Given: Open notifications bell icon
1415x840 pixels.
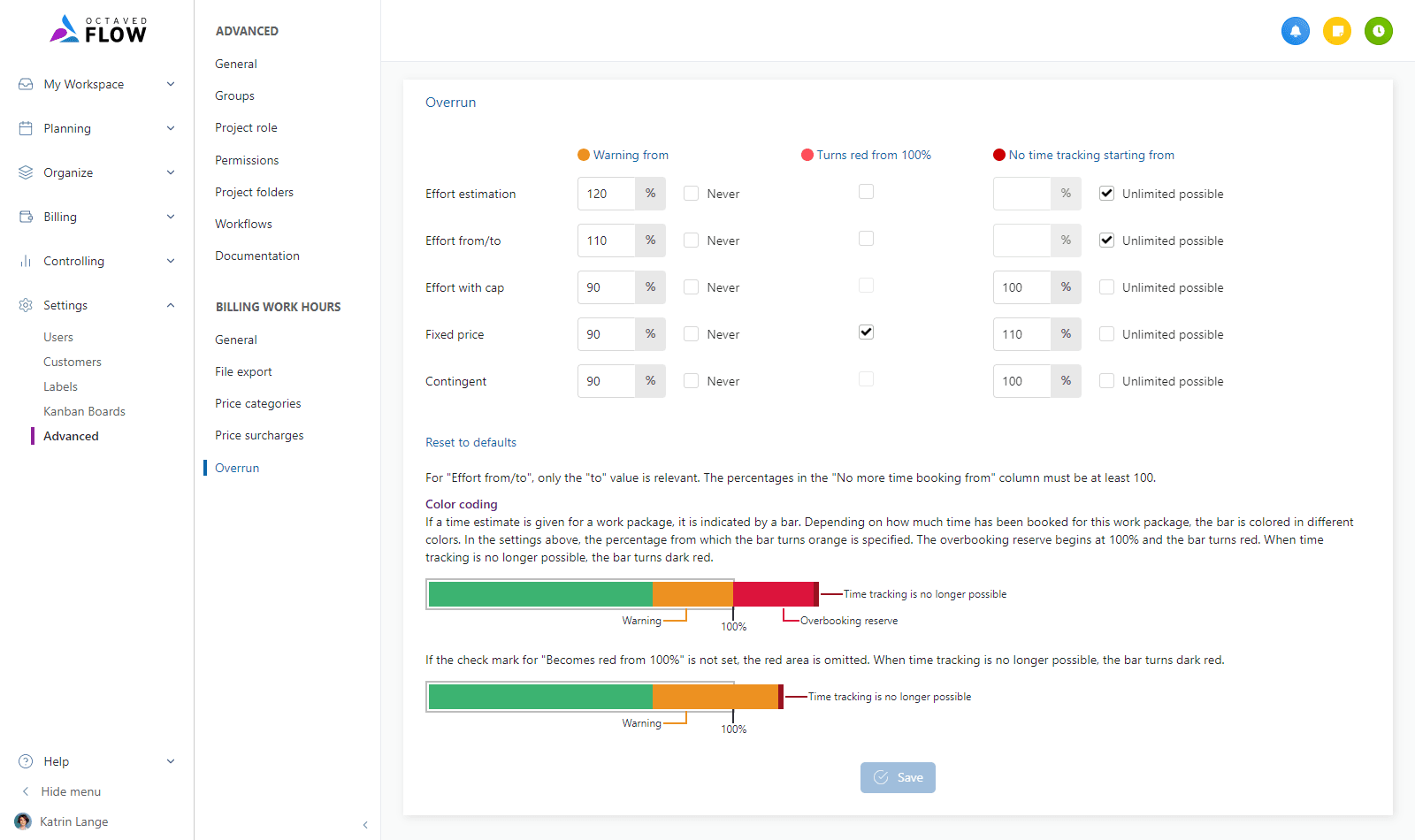Looking at the screenshot, I should [x=1295, y=31].
